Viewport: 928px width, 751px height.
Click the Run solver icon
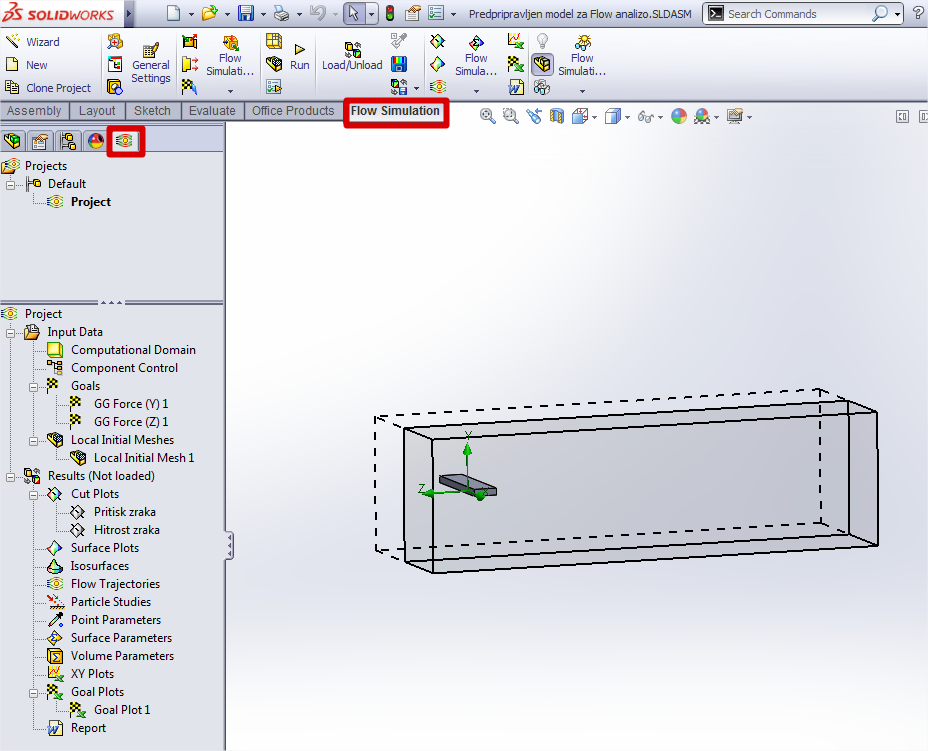[299, 57]
